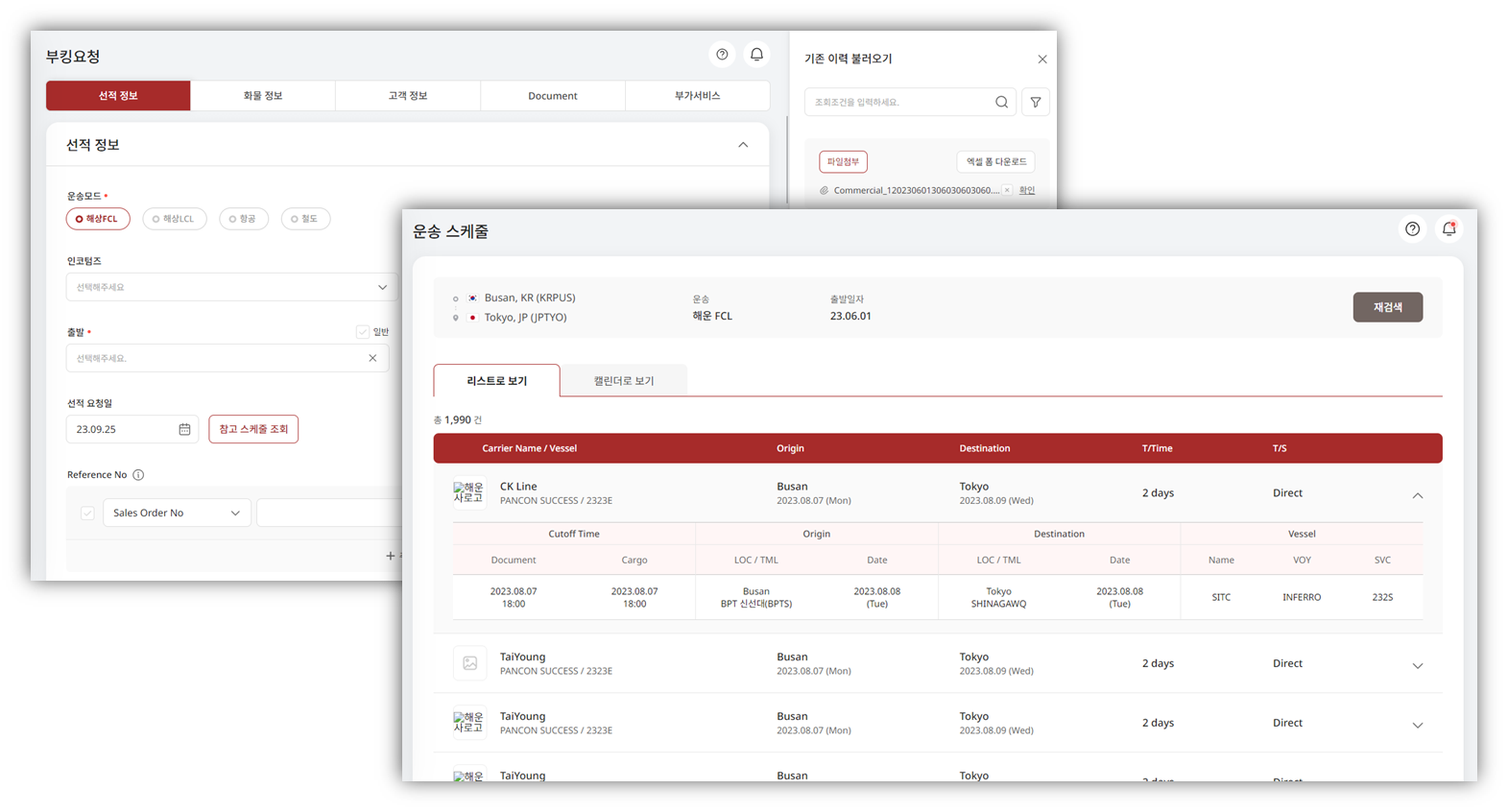Switch to 캘린더로 보기 tab
Viewport: 1508px width, 812px height.
623,381
